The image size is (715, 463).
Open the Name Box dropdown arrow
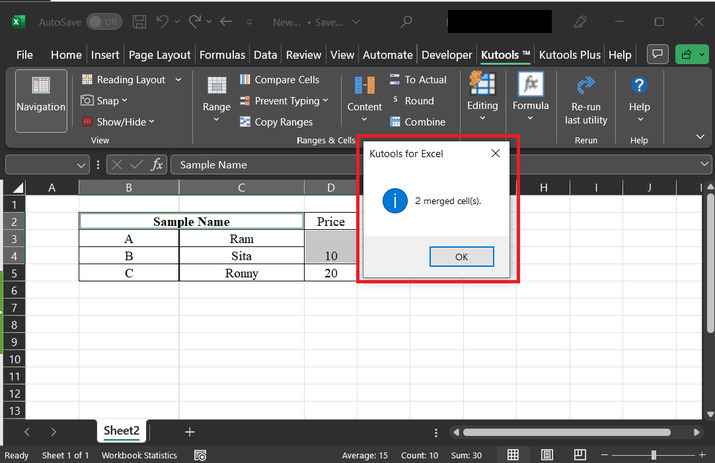[82, 165]
